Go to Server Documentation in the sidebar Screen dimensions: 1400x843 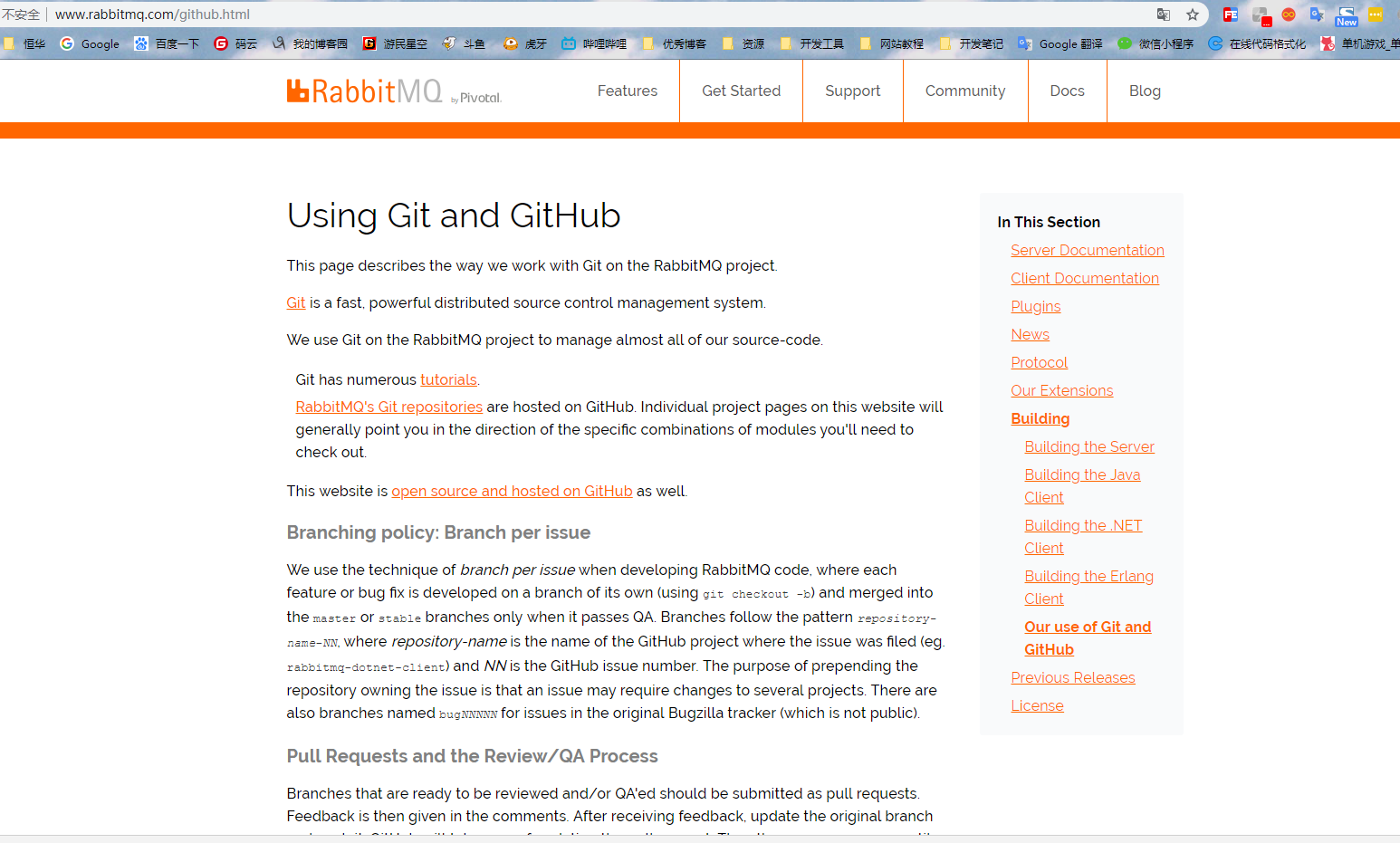click(1088, 250)
